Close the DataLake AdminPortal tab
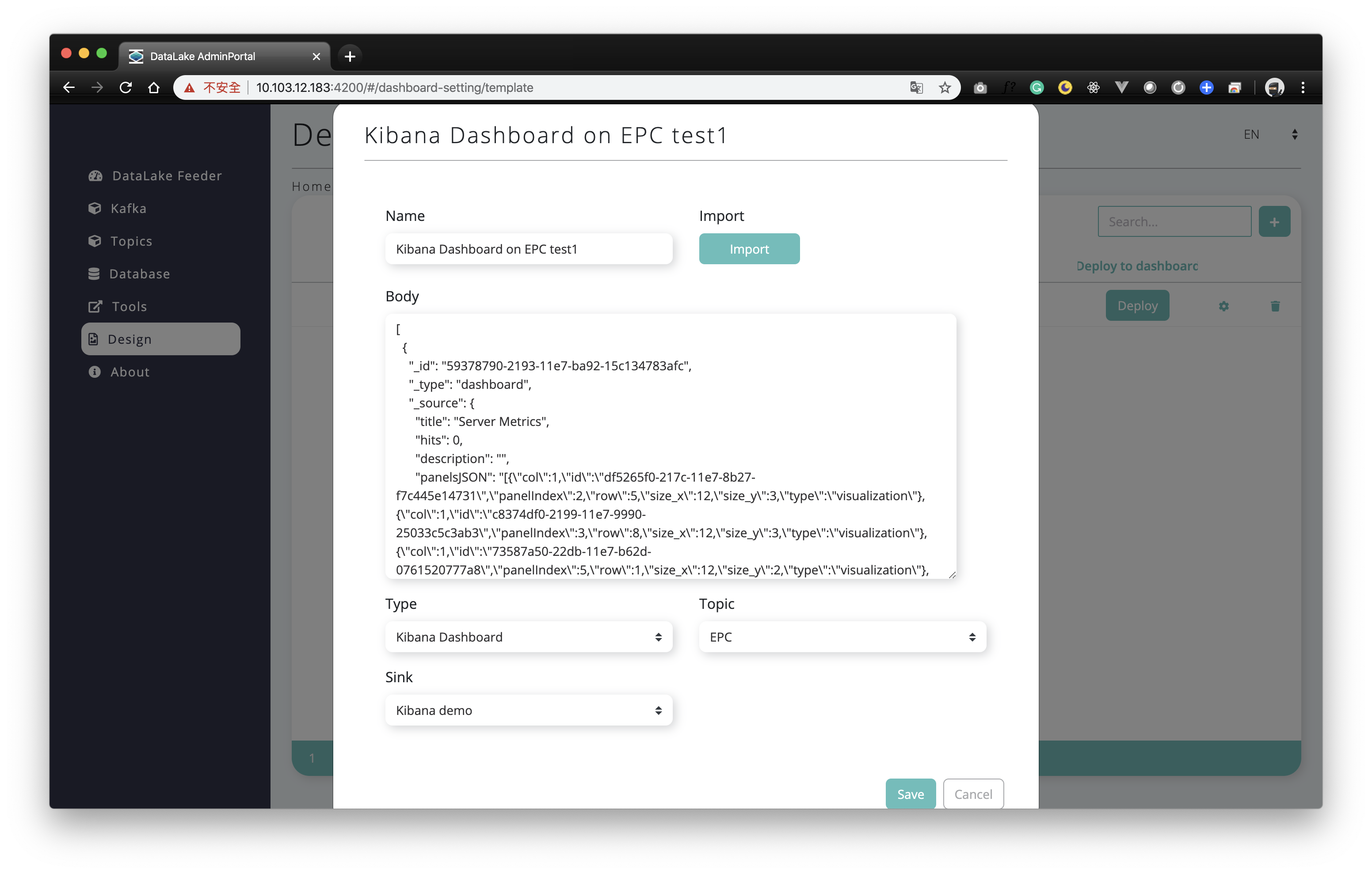This screenshot has height=874, width=1372. pyautogui.click(x=317, y=57)
